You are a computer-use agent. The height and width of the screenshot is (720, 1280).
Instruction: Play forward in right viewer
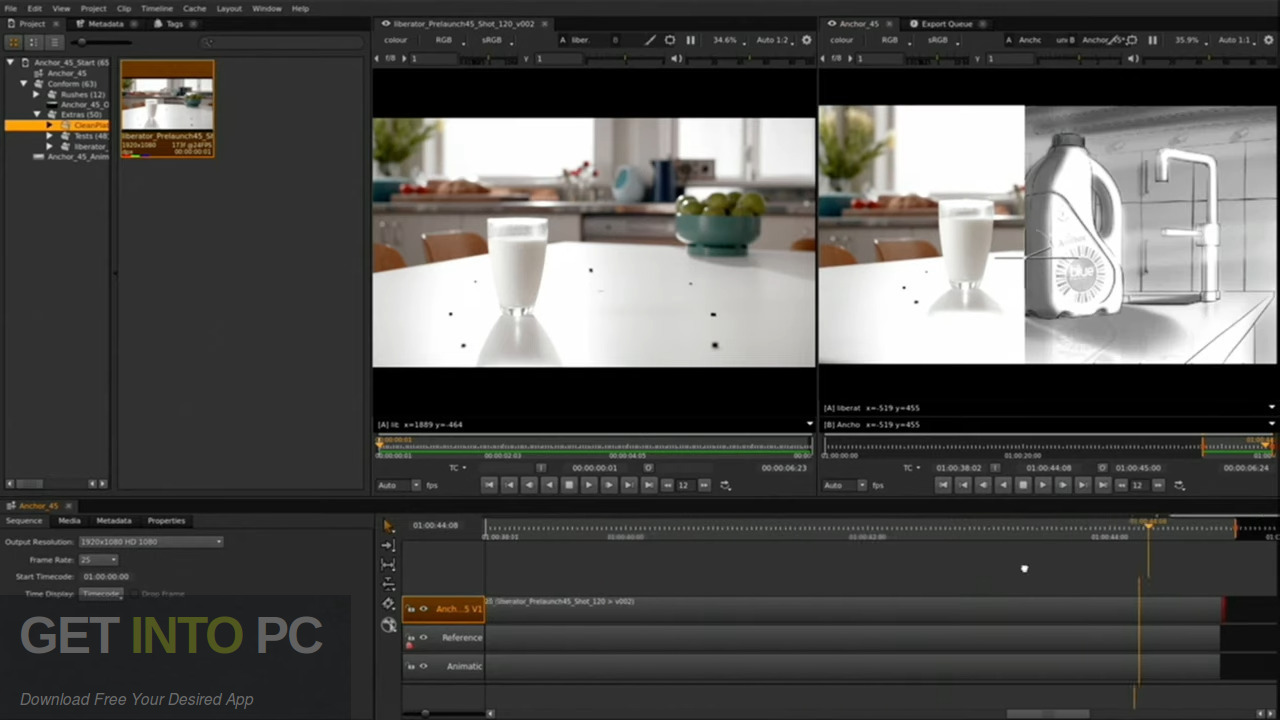pos(1043,485)
